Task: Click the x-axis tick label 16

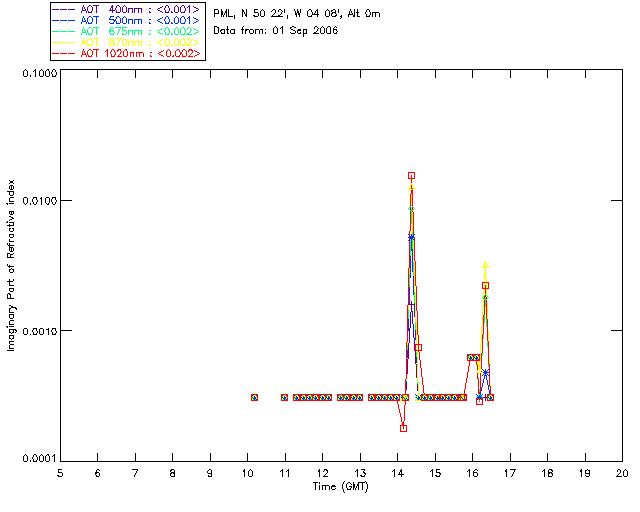Action: click(x=473, y=473)
